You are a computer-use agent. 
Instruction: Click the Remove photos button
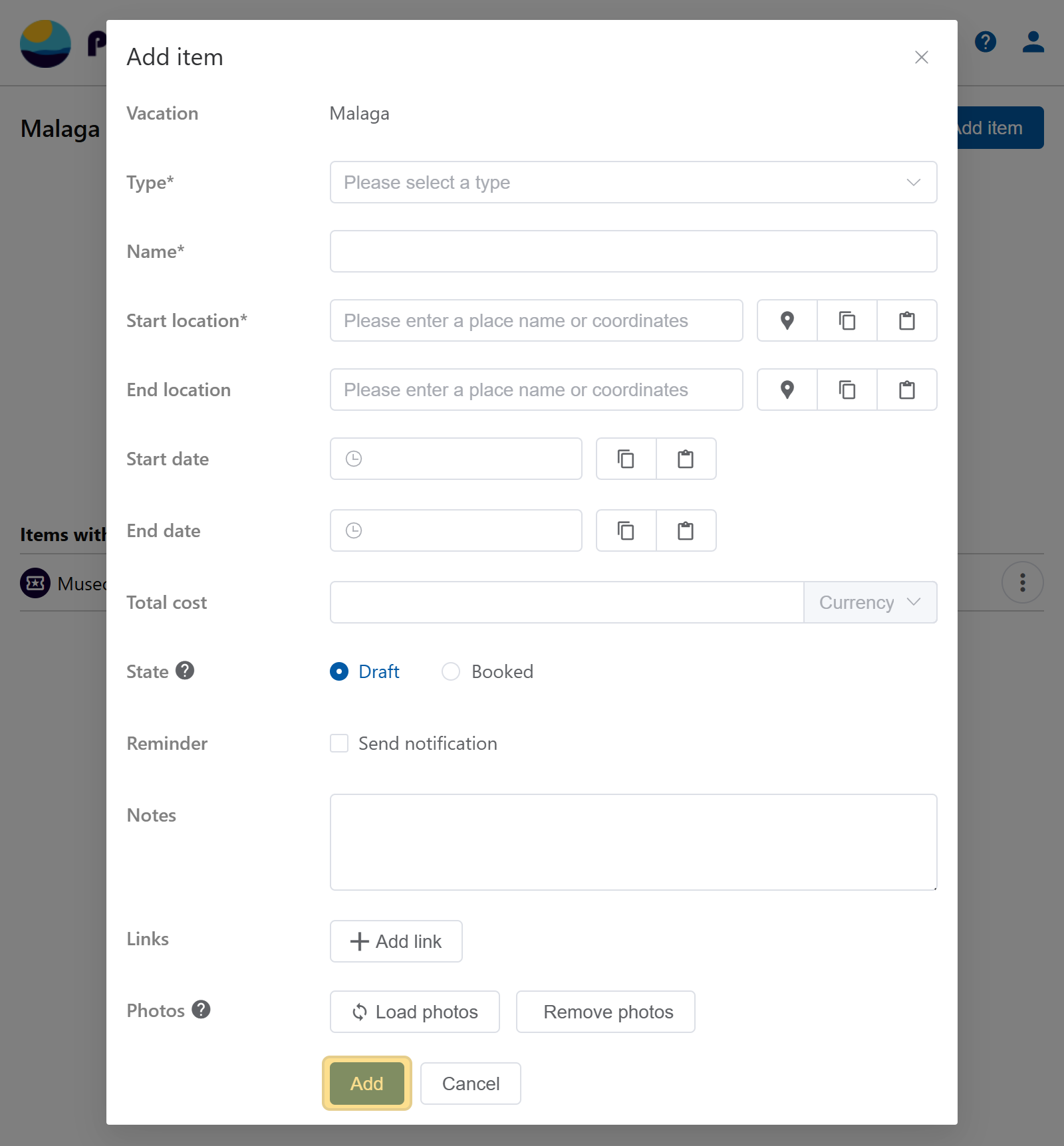(x=605, y=1012)
